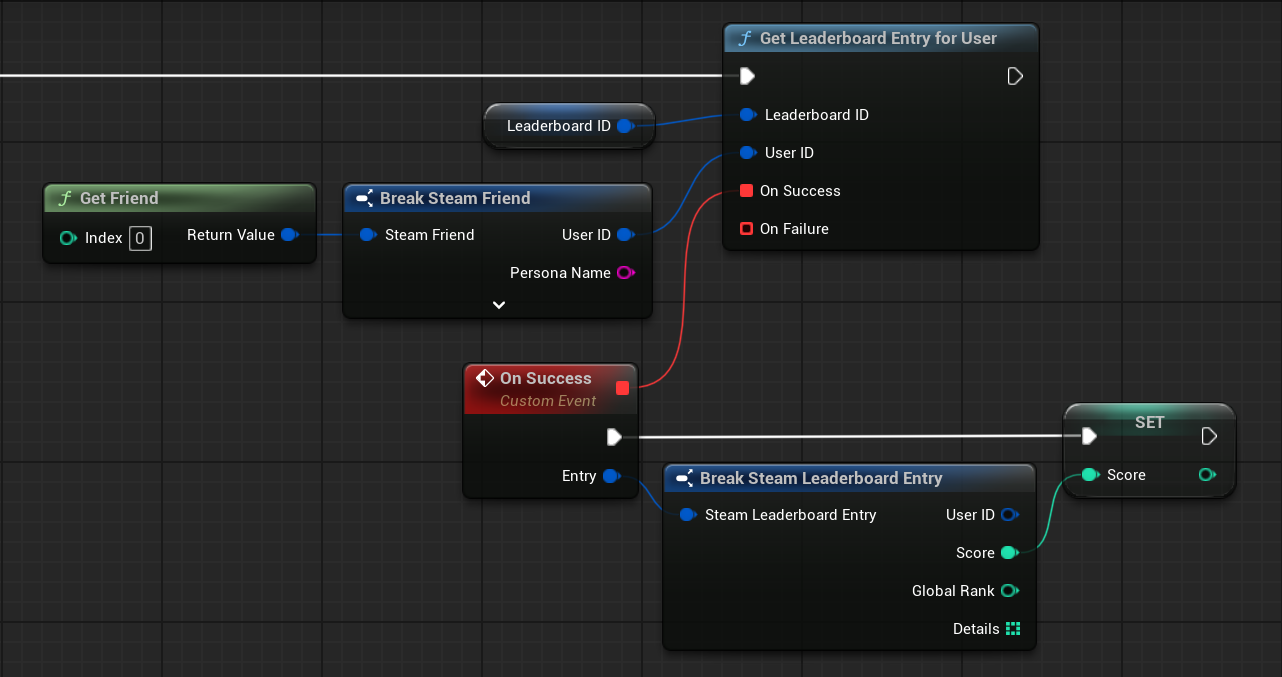Select the Get Leaderboard Entry for User title

pos(878,39)
